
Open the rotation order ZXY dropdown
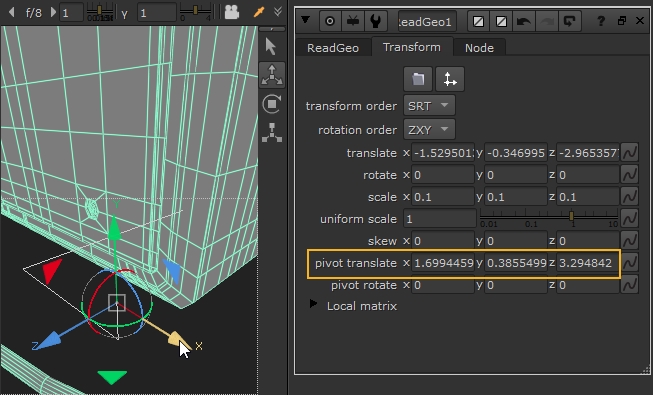point(429,130)
